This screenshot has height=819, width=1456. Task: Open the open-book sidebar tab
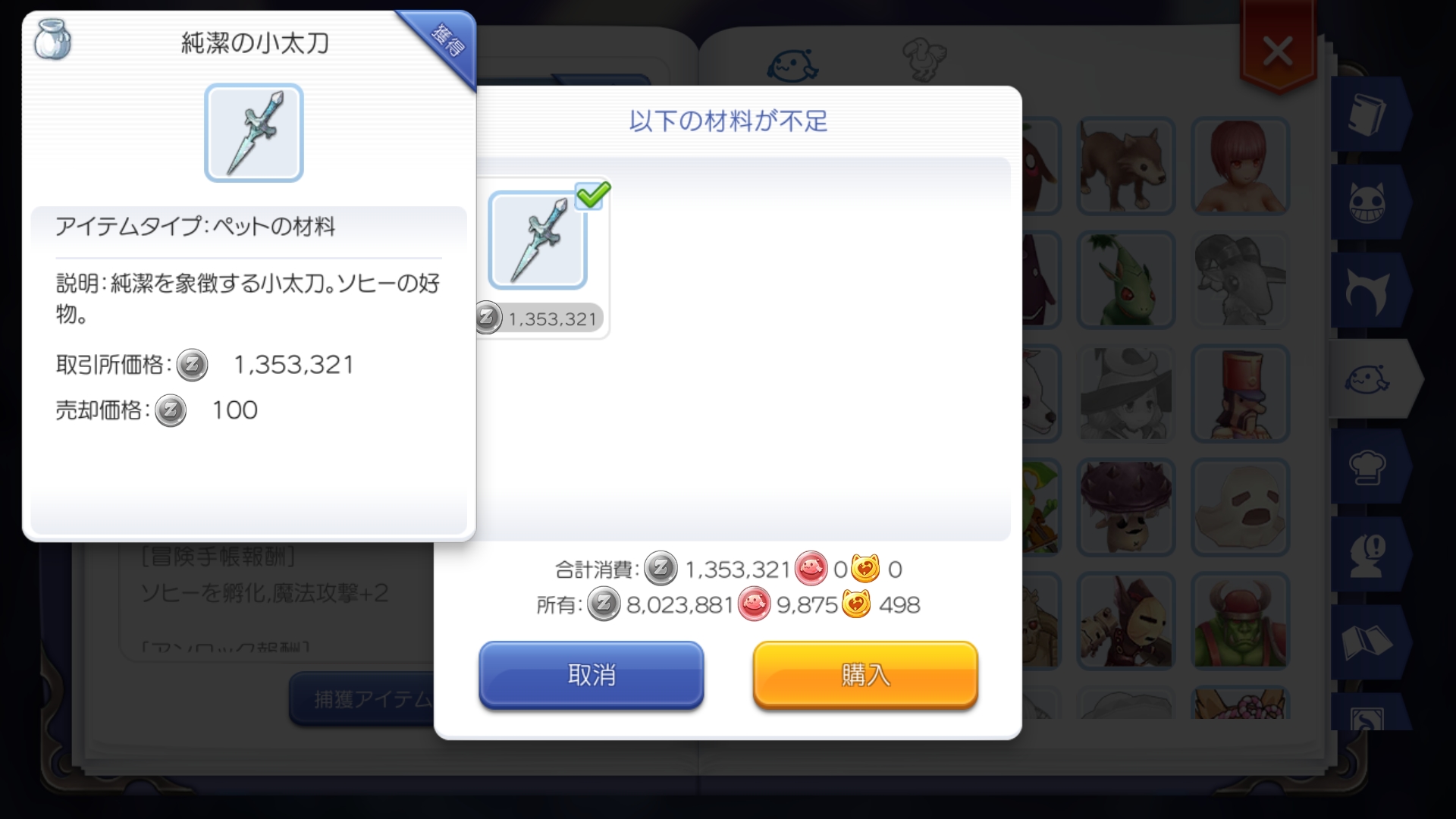click(x=1368, y=643)
